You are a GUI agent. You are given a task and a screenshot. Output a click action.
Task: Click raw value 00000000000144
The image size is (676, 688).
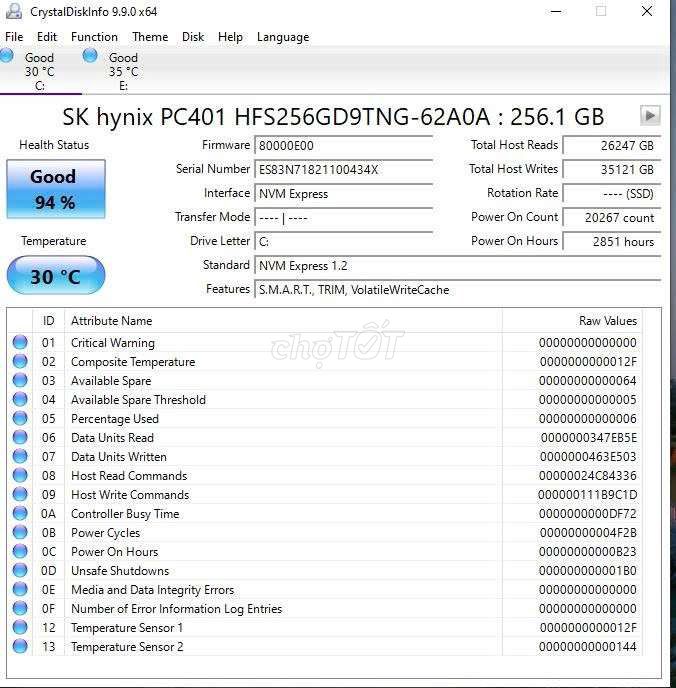tap(587, 647)
